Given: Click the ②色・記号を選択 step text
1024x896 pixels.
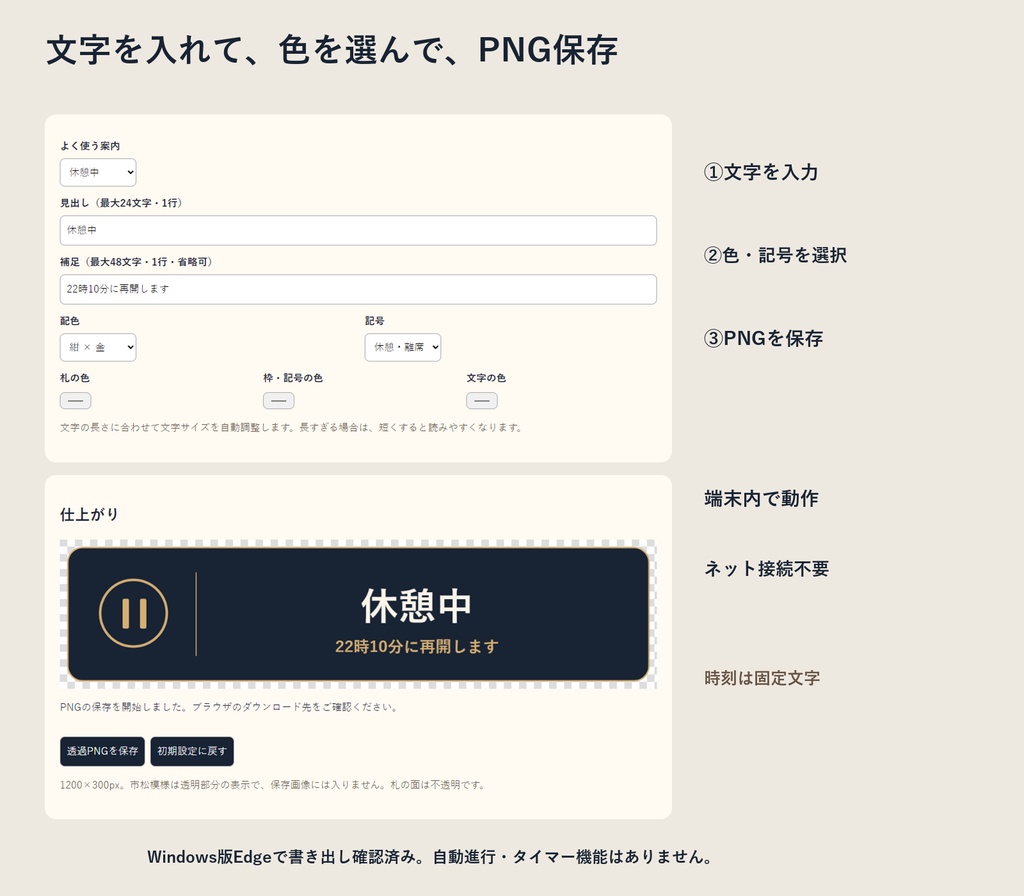Looking at the screenshot, I should (x=775, y=255).
